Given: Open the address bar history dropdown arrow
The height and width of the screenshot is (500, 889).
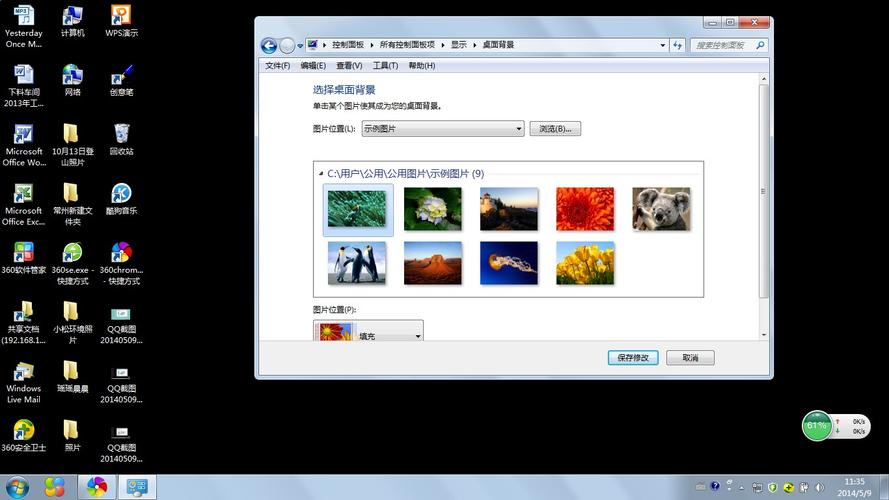Looking at the screenshot, I should (x=663, y=45).
